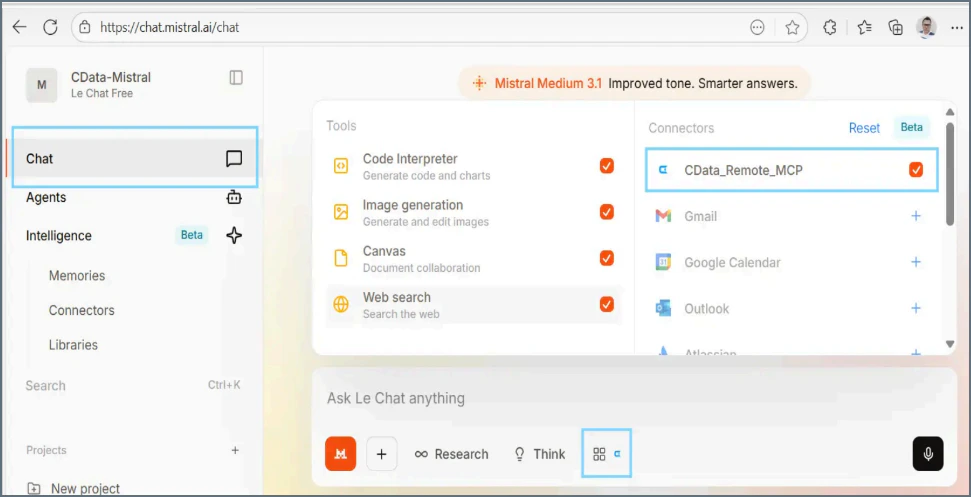
Task: Disable the Code Interpreter checkbox
Action: click(x=606, y=166)
